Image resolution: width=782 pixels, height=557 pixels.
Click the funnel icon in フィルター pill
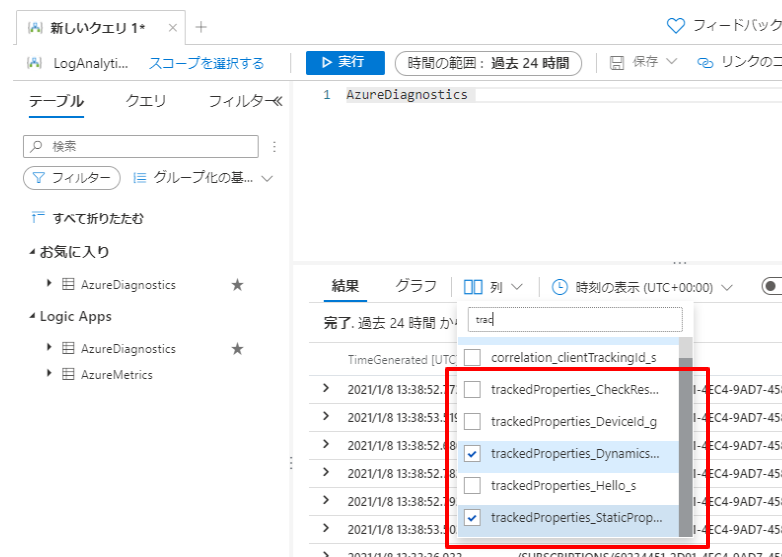point(38,178)
